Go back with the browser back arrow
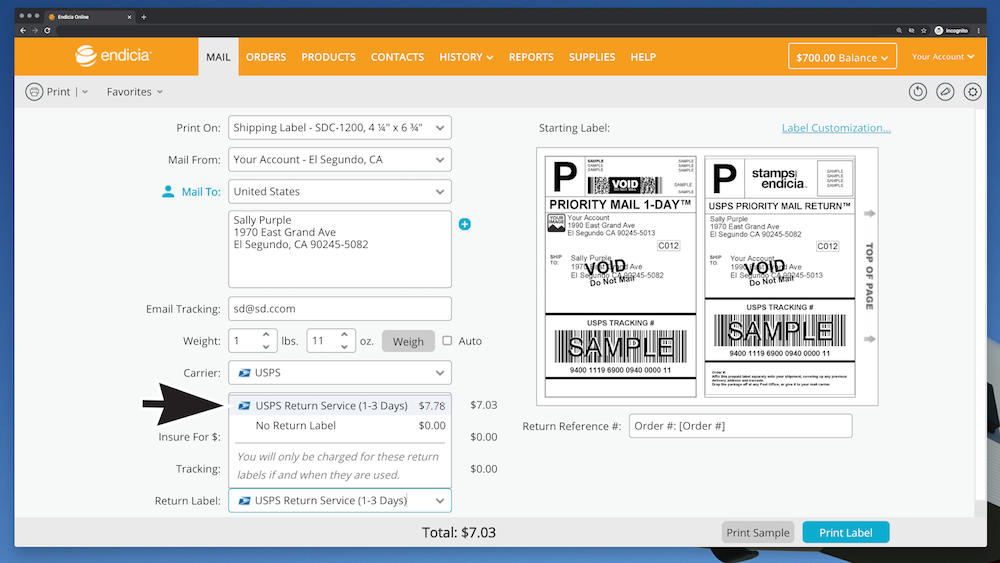 pos(23,30)
